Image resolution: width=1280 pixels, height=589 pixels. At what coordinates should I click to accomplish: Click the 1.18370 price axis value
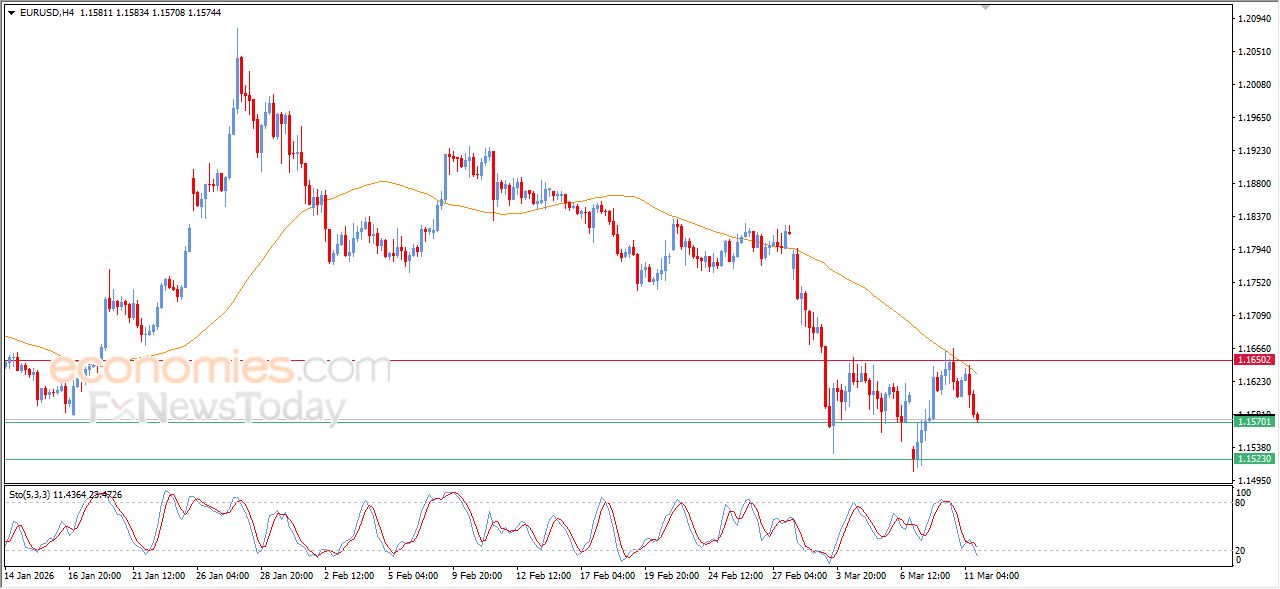[1254, 217]
